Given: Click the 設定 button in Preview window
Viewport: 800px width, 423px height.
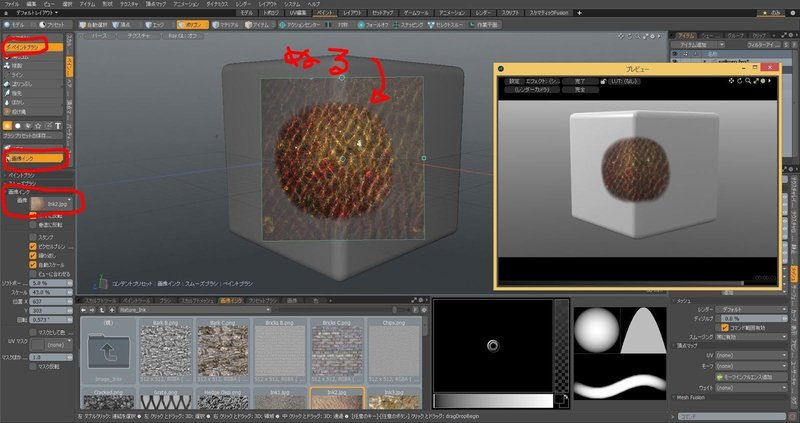Looking at the screenshot, I should [x=514, y=81].
